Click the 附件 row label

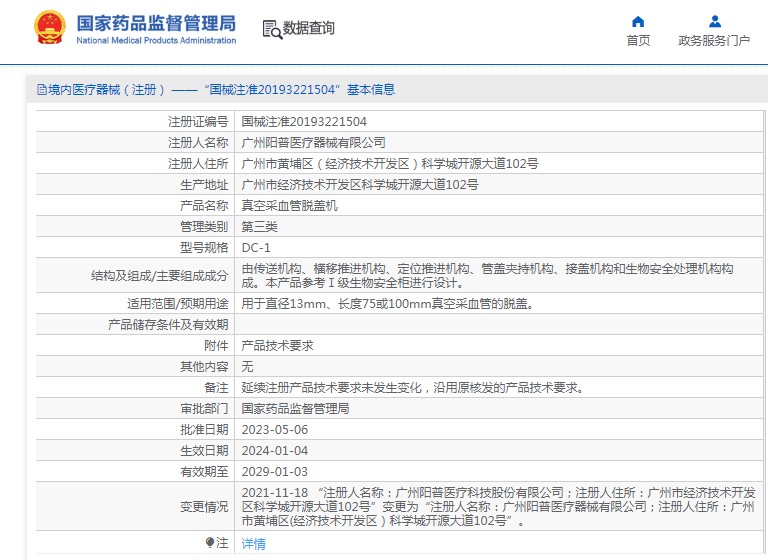(216, 346)
